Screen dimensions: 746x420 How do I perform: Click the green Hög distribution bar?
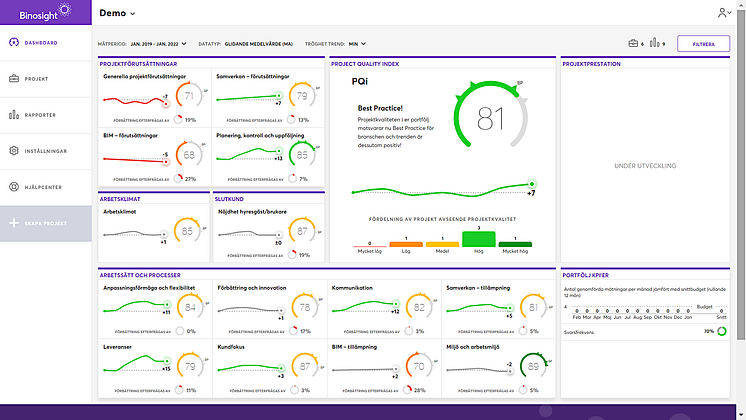479,239
